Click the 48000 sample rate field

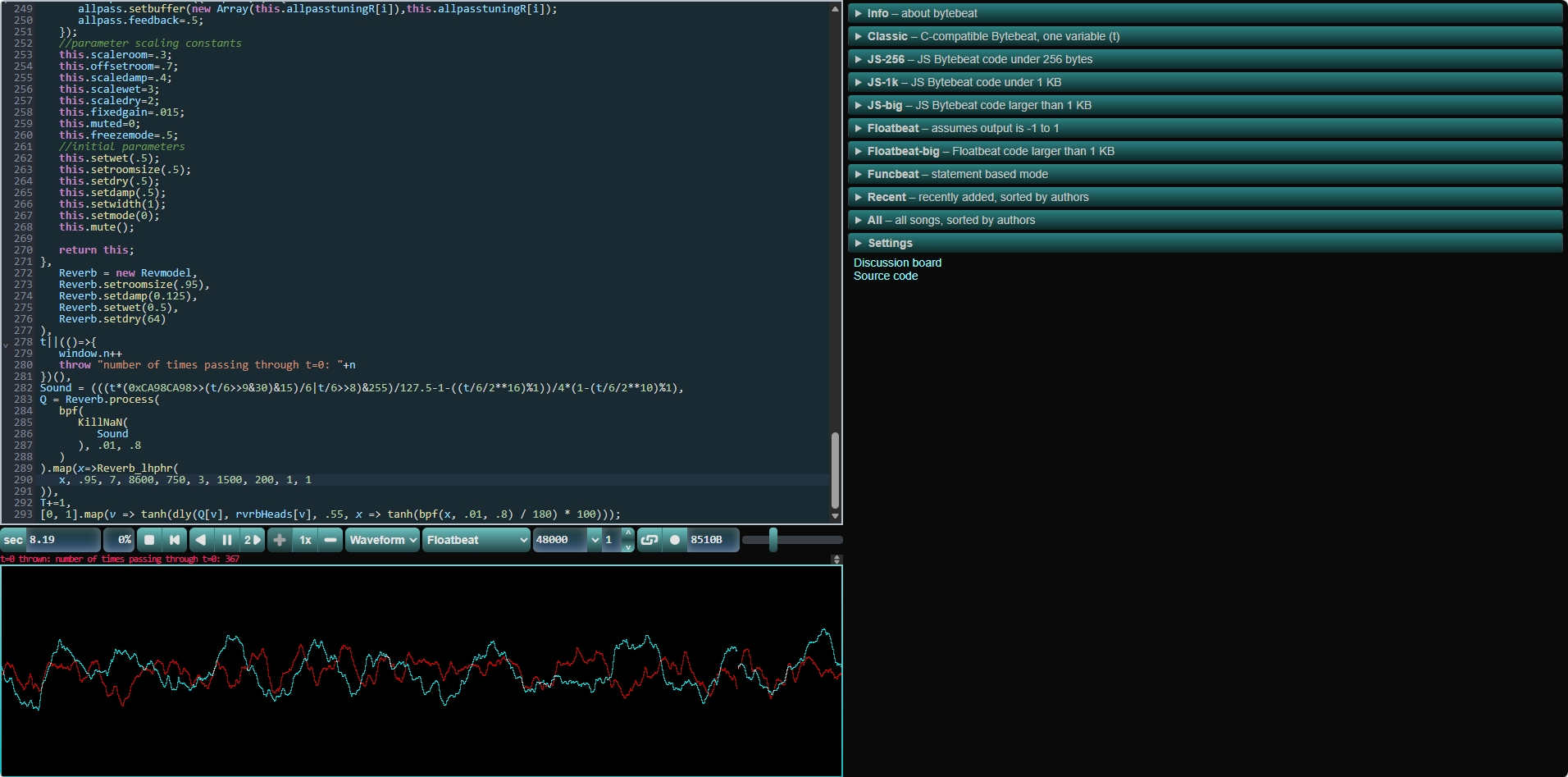click(x=559, y=540)
